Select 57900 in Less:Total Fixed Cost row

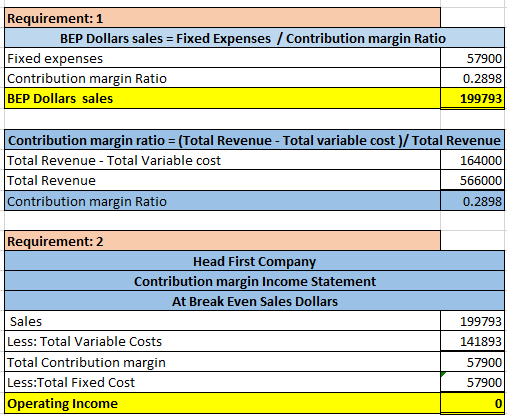(x=472, y=382)
